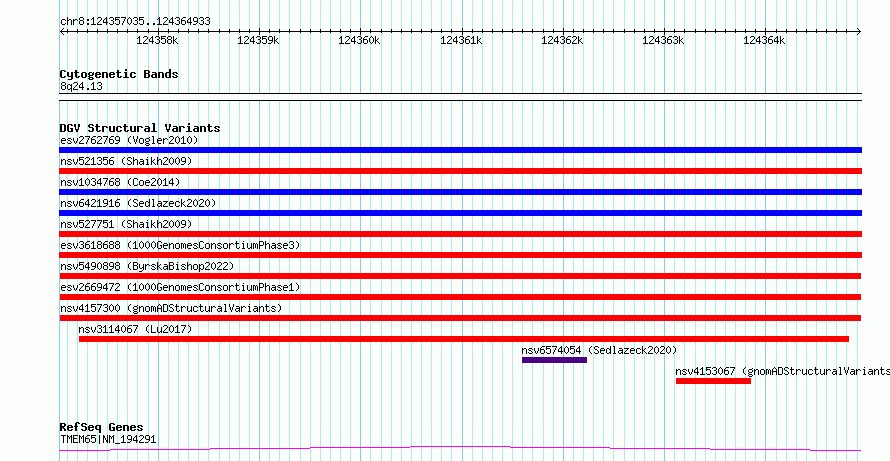
Task: Click the esv3618688 label text
Action: tap(180, 245)
